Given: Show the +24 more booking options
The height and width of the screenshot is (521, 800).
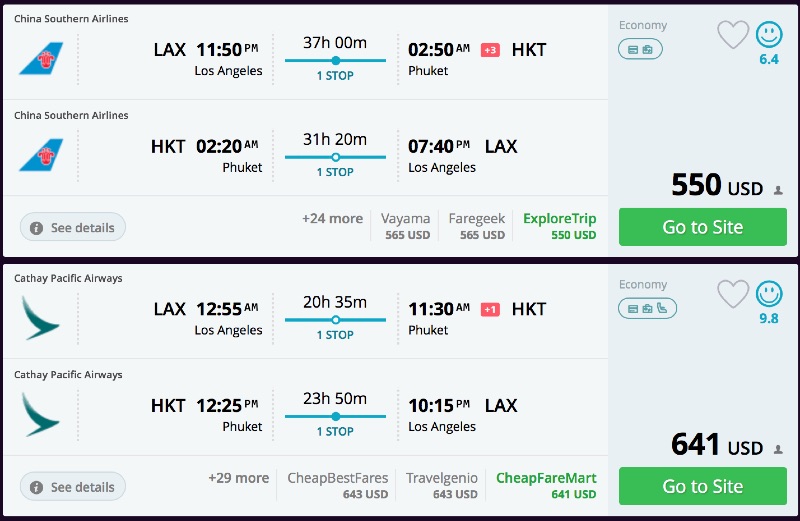Looking at the screenshot, I should tap(332, 219).
